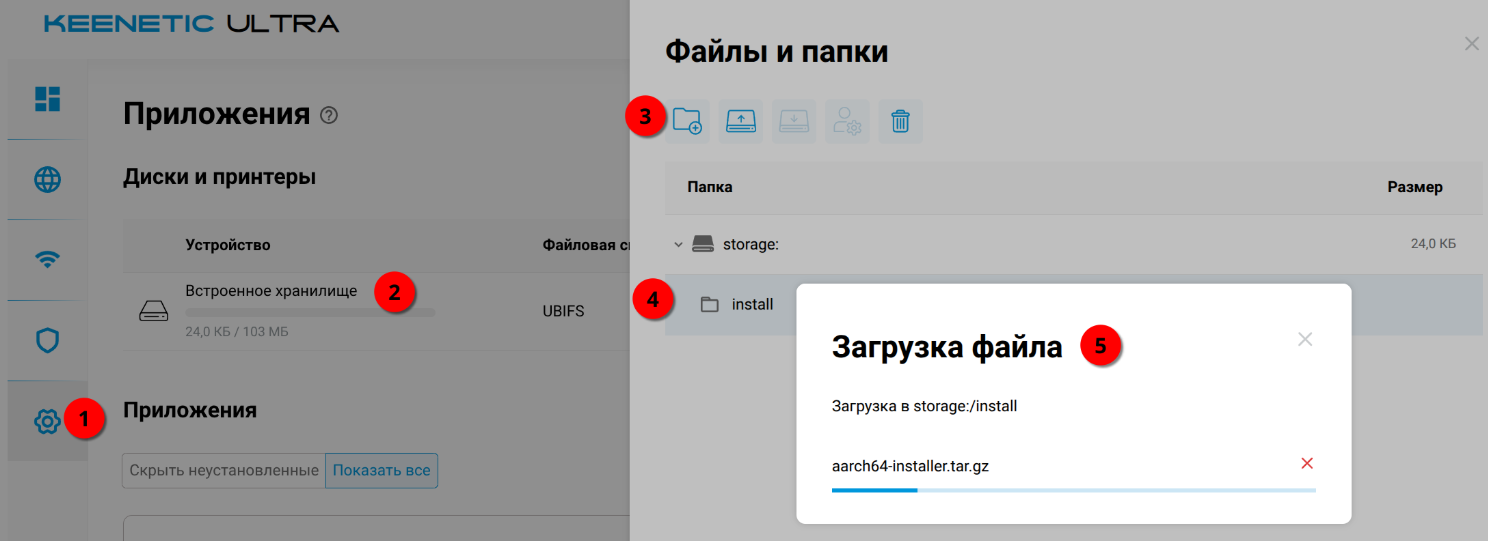Viewport: 1488px width, 541px height.
Task: Open the Wi-Fi network sidebar section
Action: (x=47, y=259)
